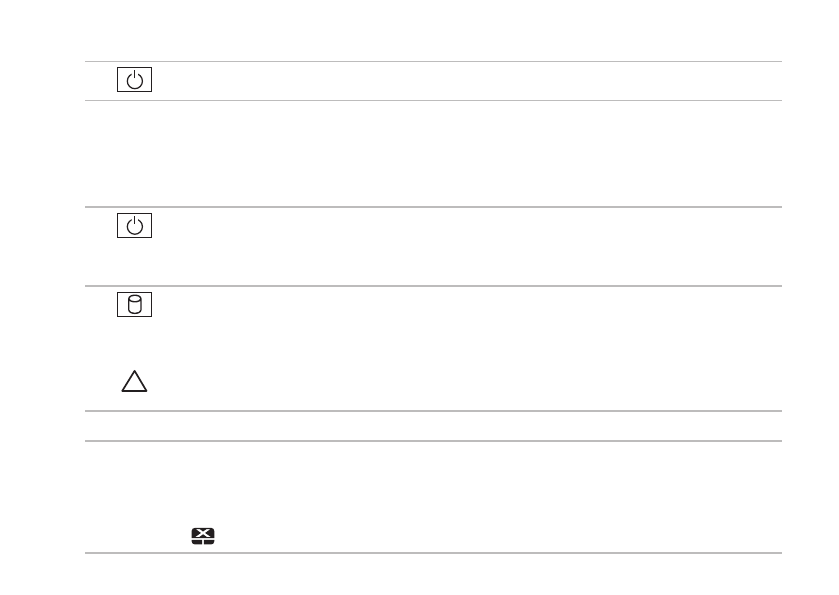Select the hard drive activity cylinder icon
This screenshot has height=595, width=839.
pyautogui.click(x=135, y=303)
